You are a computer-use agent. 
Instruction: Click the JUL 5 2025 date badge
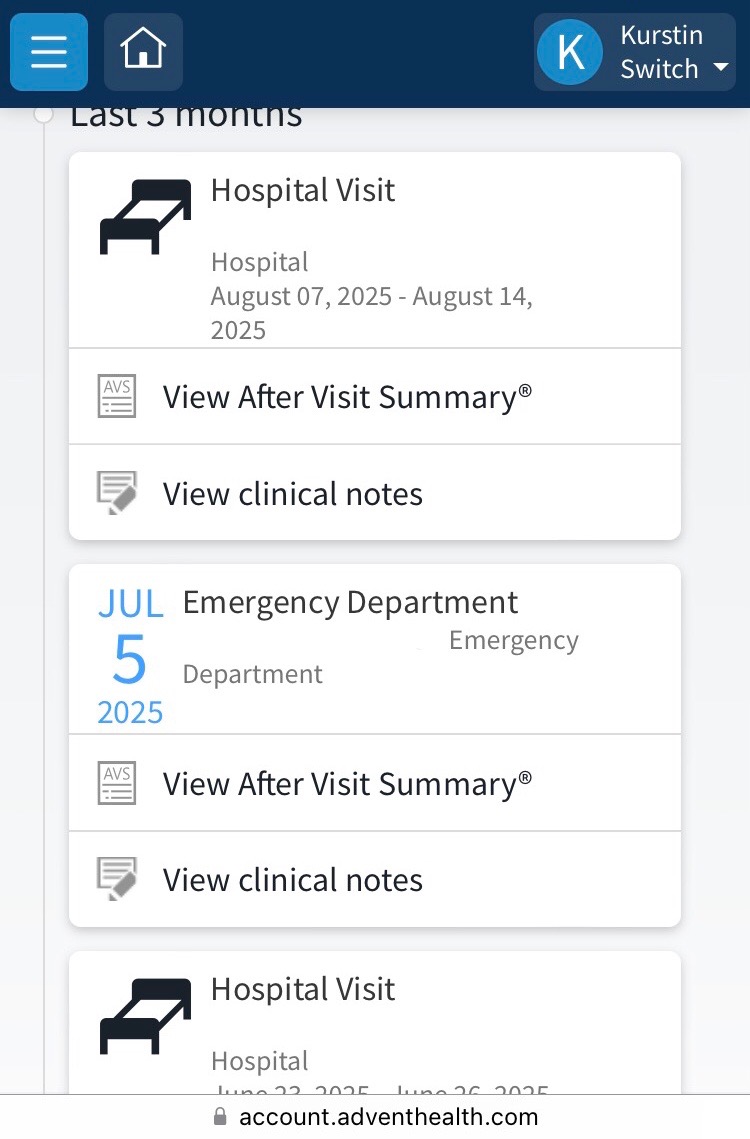130,657
